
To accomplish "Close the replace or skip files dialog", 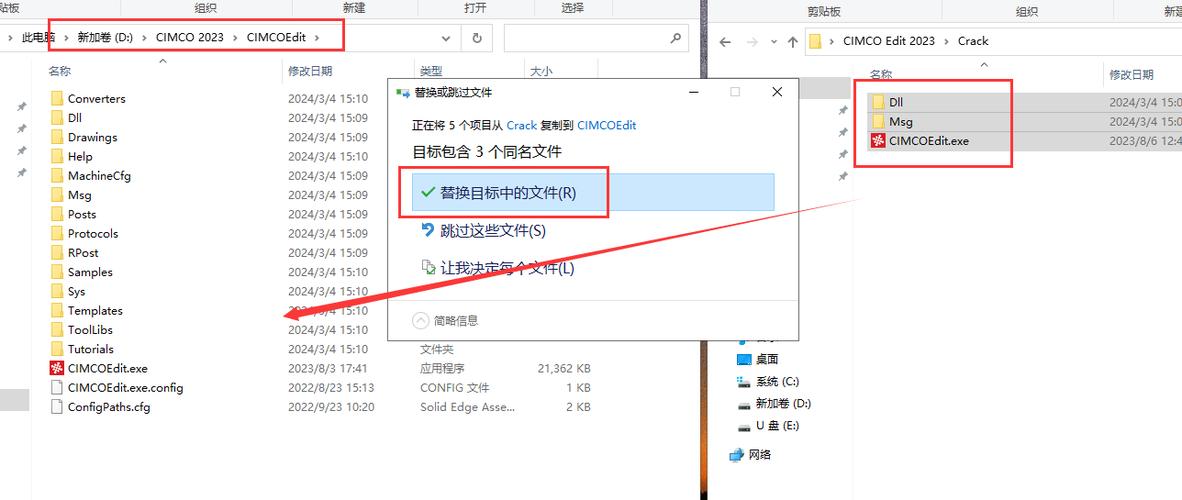I will [x=777, y=92].
